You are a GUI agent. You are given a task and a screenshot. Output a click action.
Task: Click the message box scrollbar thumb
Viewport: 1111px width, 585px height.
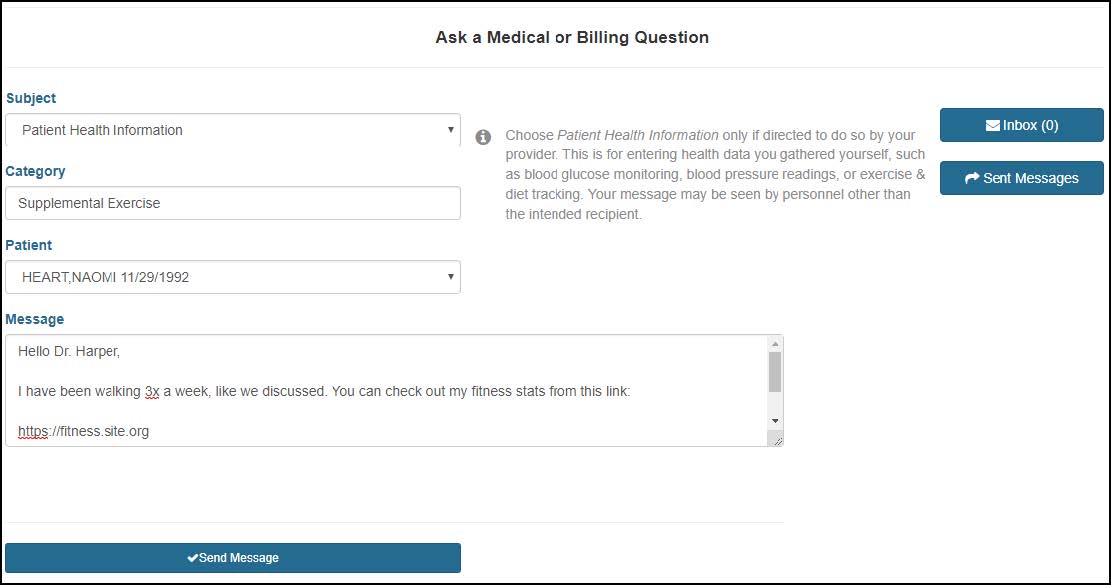(775, 372)
